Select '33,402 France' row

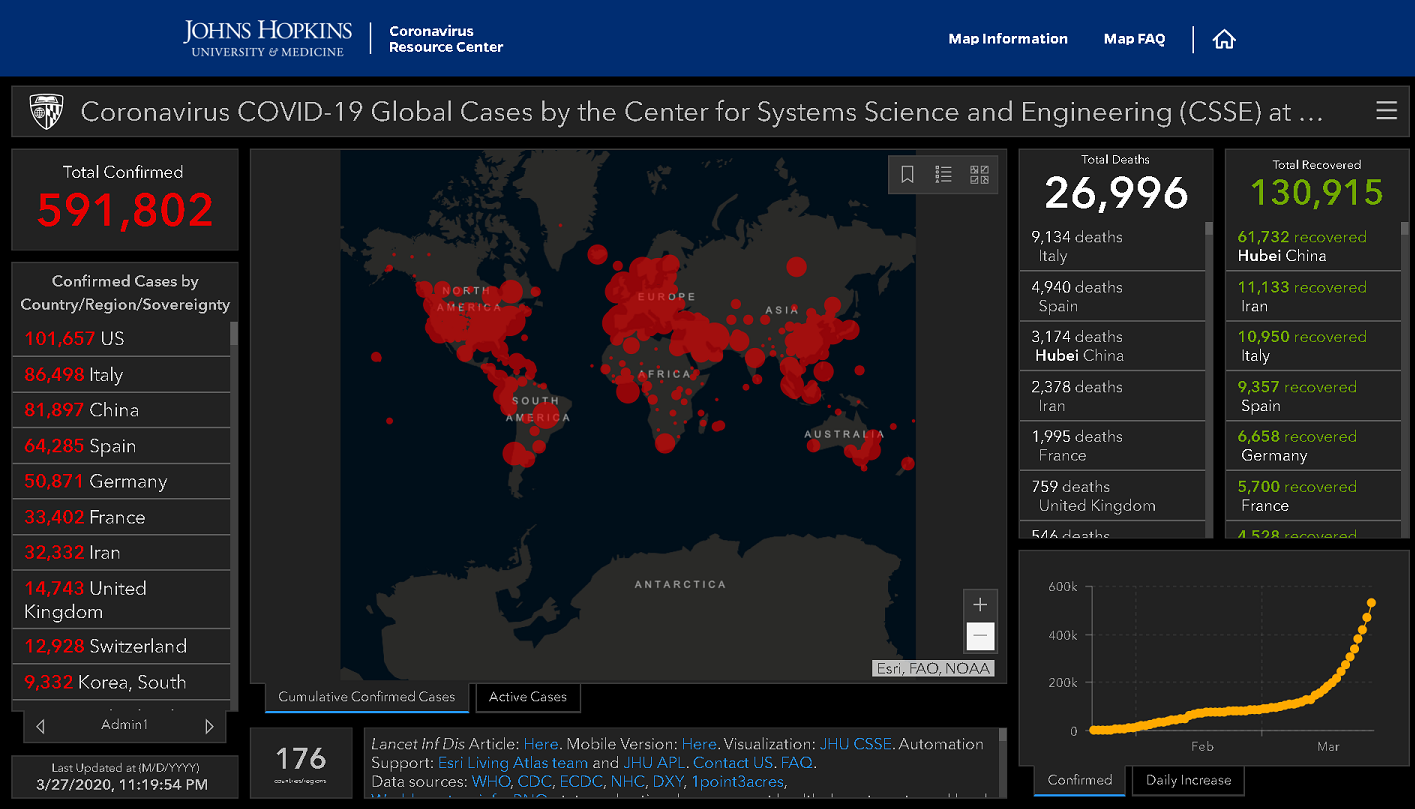pyautogui.click(x=121, y=517)
